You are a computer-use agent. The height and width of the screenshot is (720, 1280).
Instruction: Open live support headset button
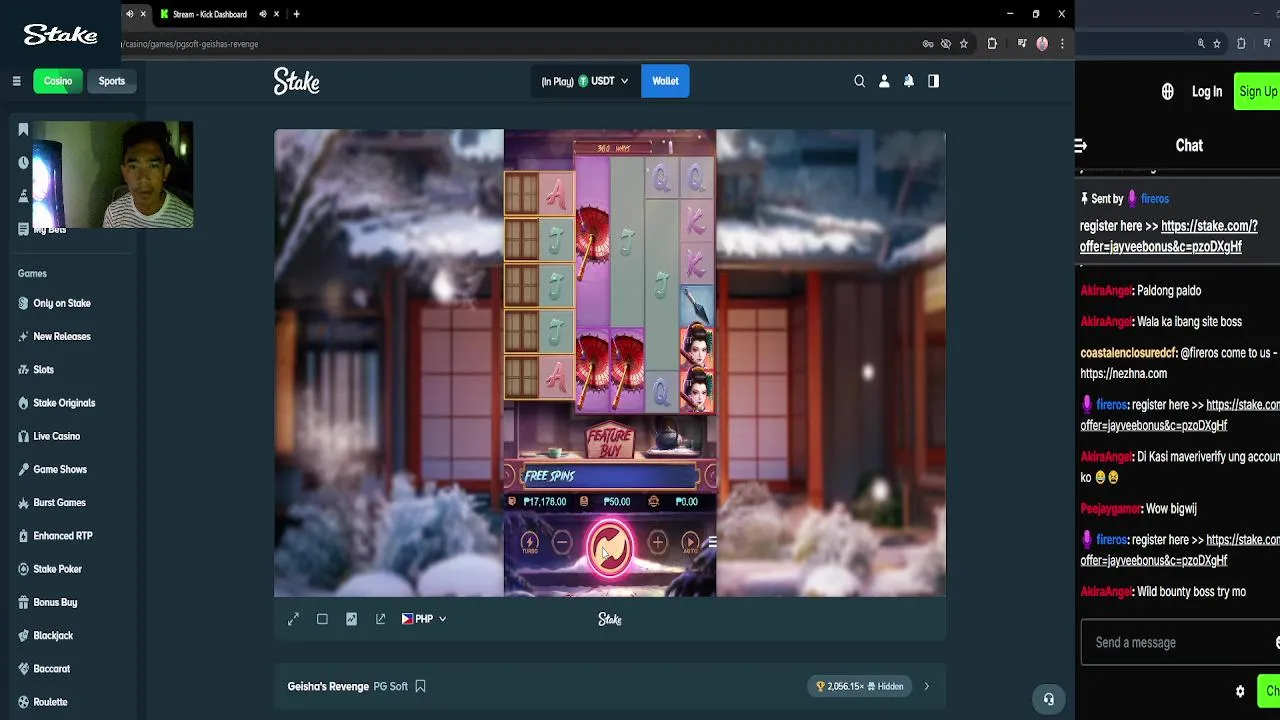pos(1048,699)
